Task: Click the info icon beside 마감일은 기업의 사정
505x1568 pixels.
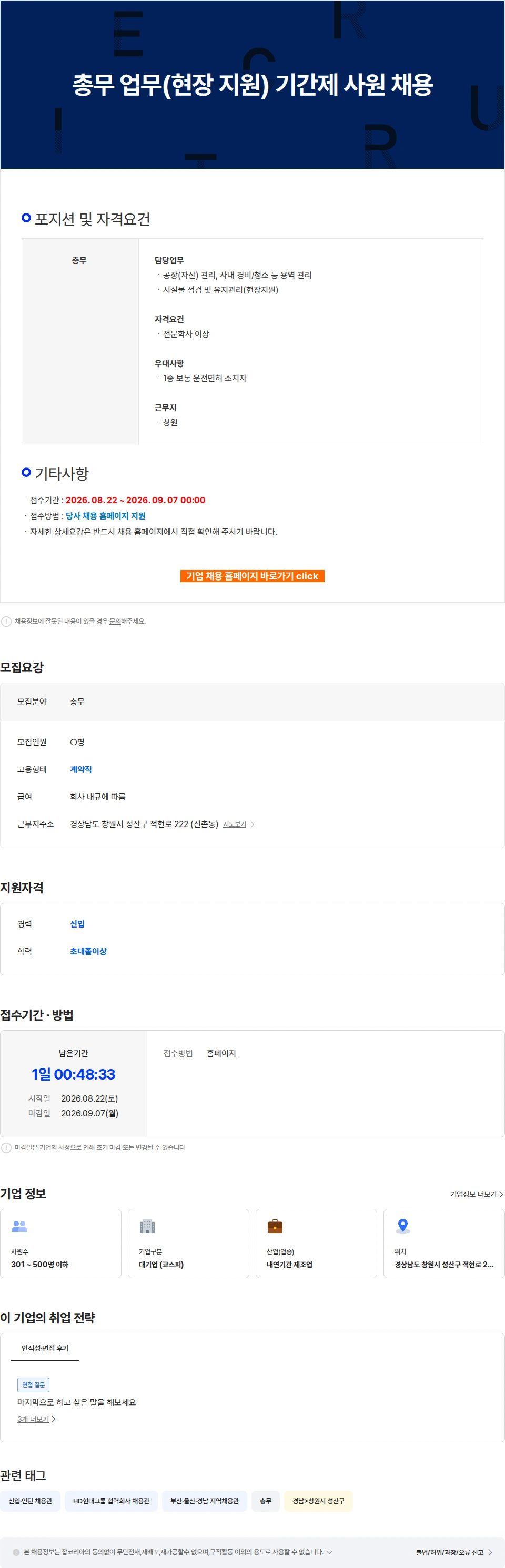Action: (x=6, y=1147)
